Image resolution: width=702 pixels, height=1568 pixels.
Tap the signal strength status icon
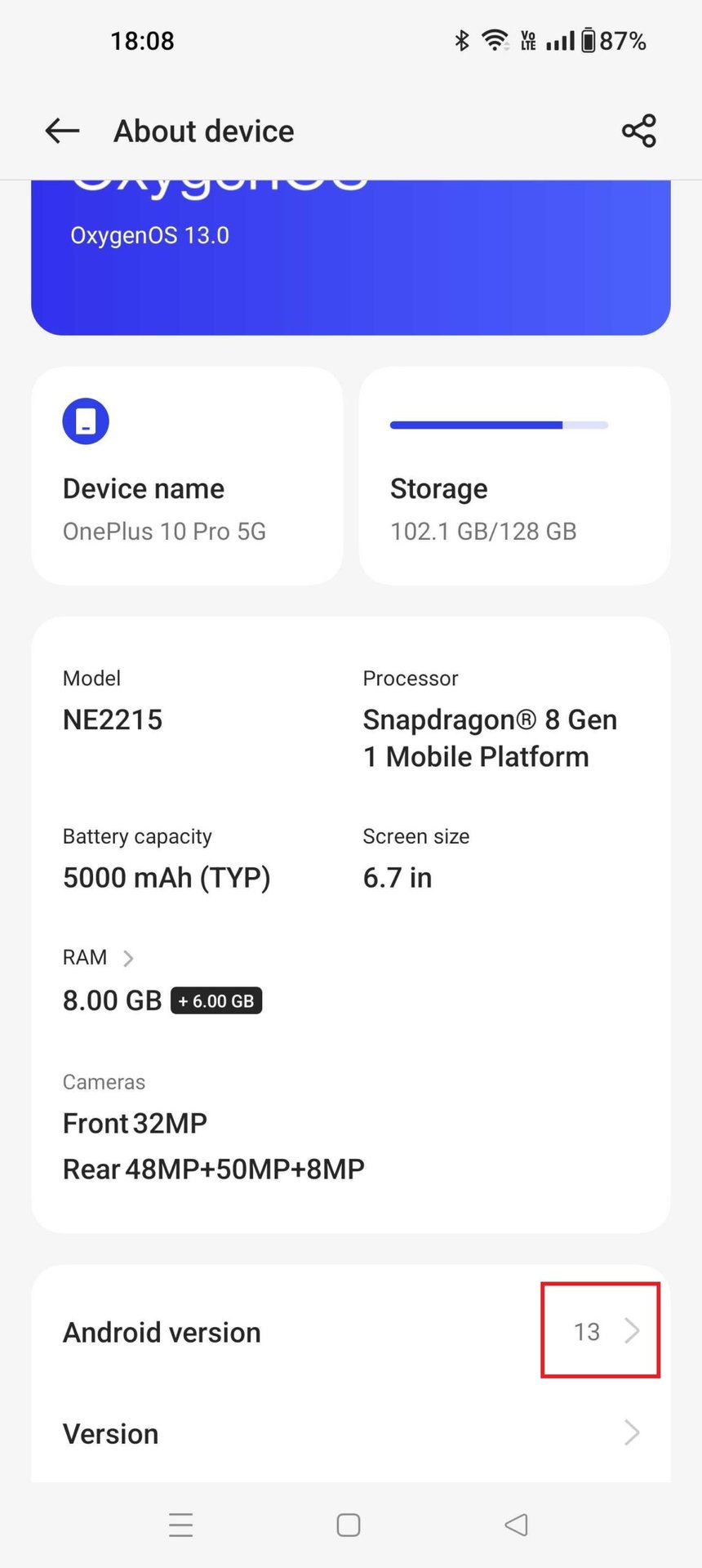tap(560, 40)
